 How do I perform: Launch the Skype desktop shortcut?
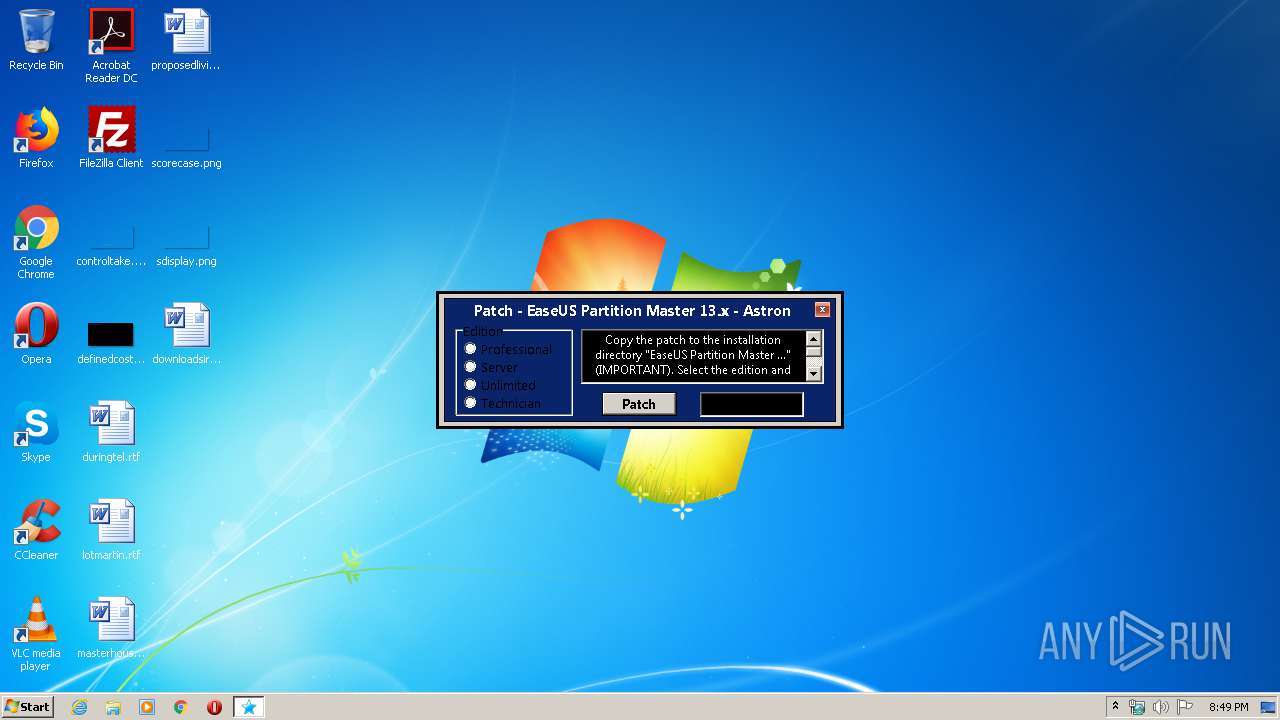[36, 432]
